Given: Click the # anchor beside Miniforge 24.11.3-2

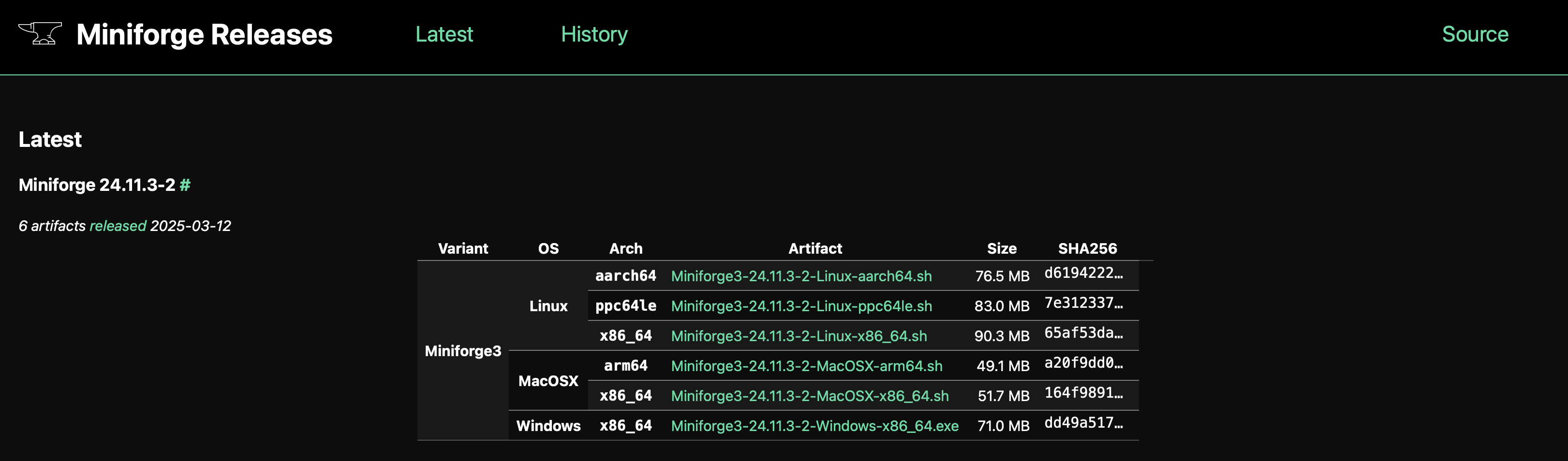Looking at the screenshot, I should (185, 185).
